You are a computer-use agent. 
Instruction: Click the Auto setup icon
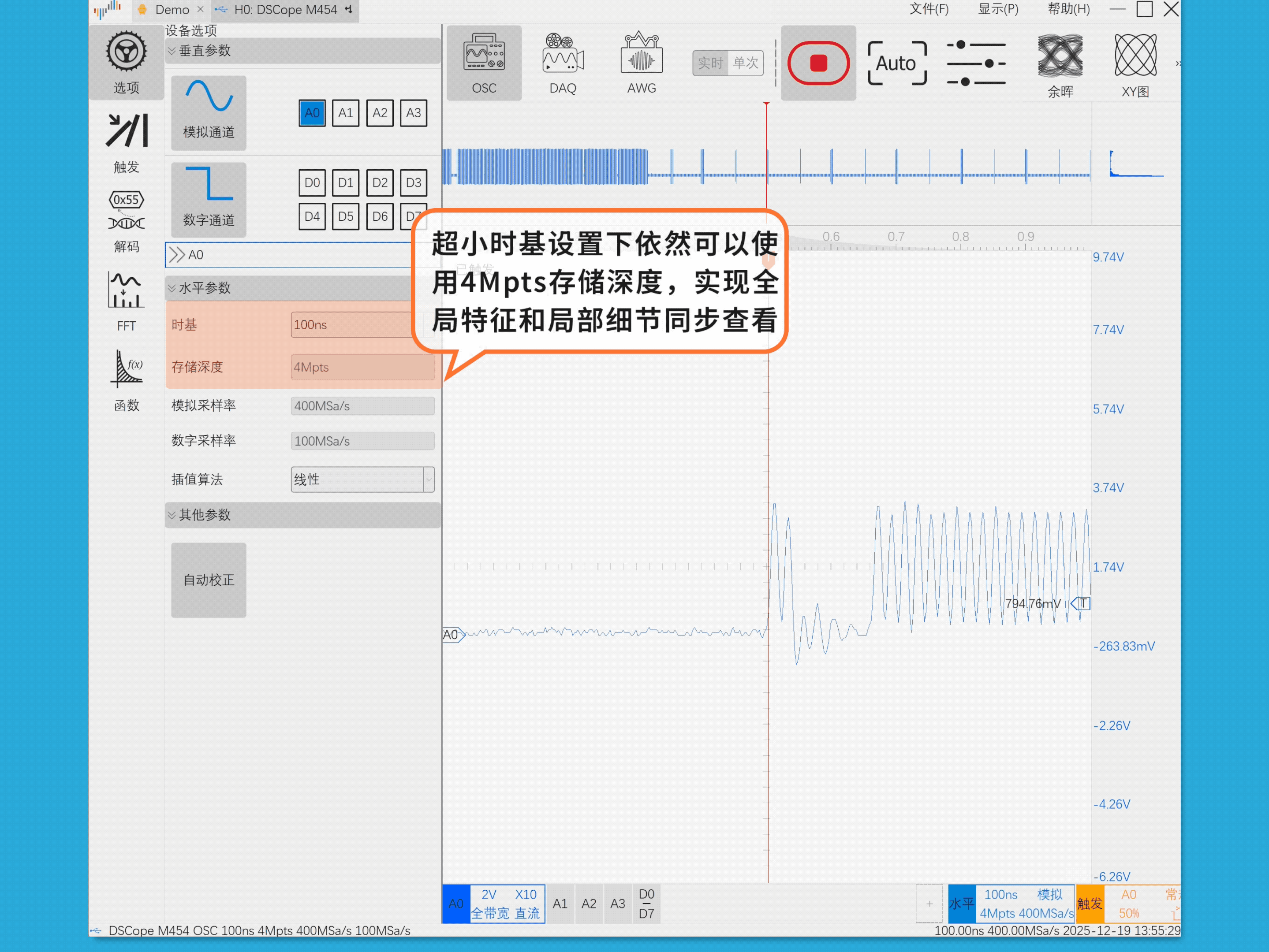tap(897, 63)
